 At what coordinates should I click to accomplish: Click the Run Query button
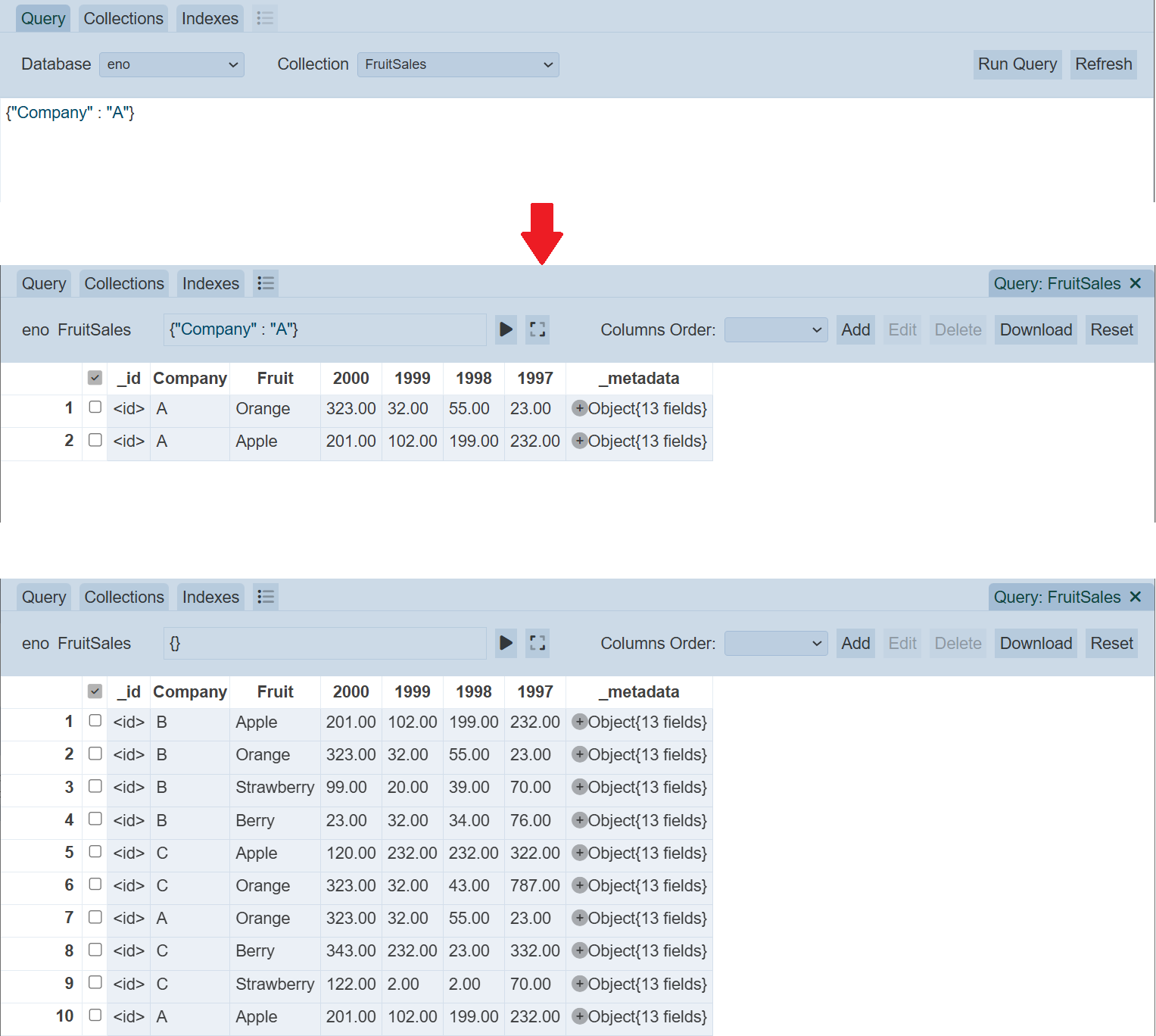point(1017,64)
